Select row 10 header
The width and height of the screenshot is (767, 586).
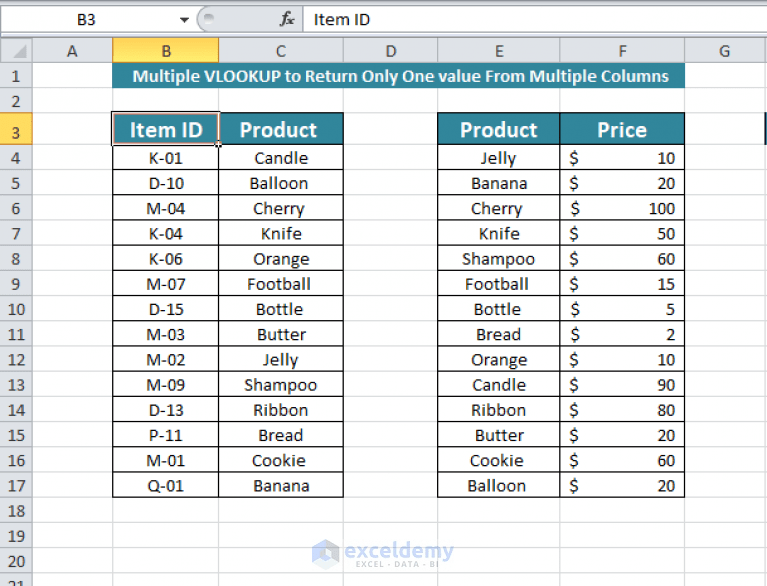pyautogui.click(x=16, y=309)
